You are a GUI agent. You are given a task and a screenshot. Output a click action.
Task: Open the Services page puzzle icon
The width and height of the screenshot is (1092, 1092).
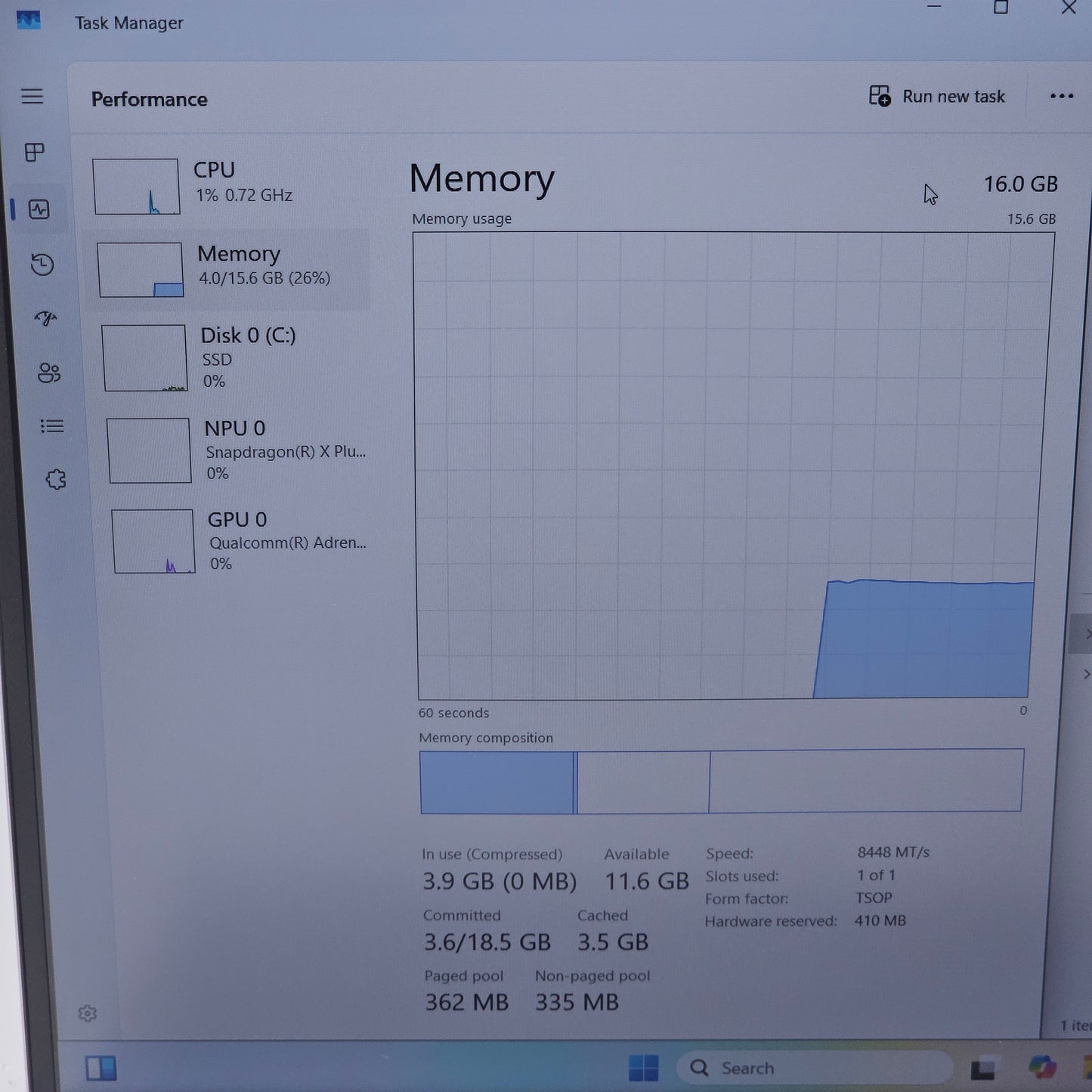click(55, 479)
